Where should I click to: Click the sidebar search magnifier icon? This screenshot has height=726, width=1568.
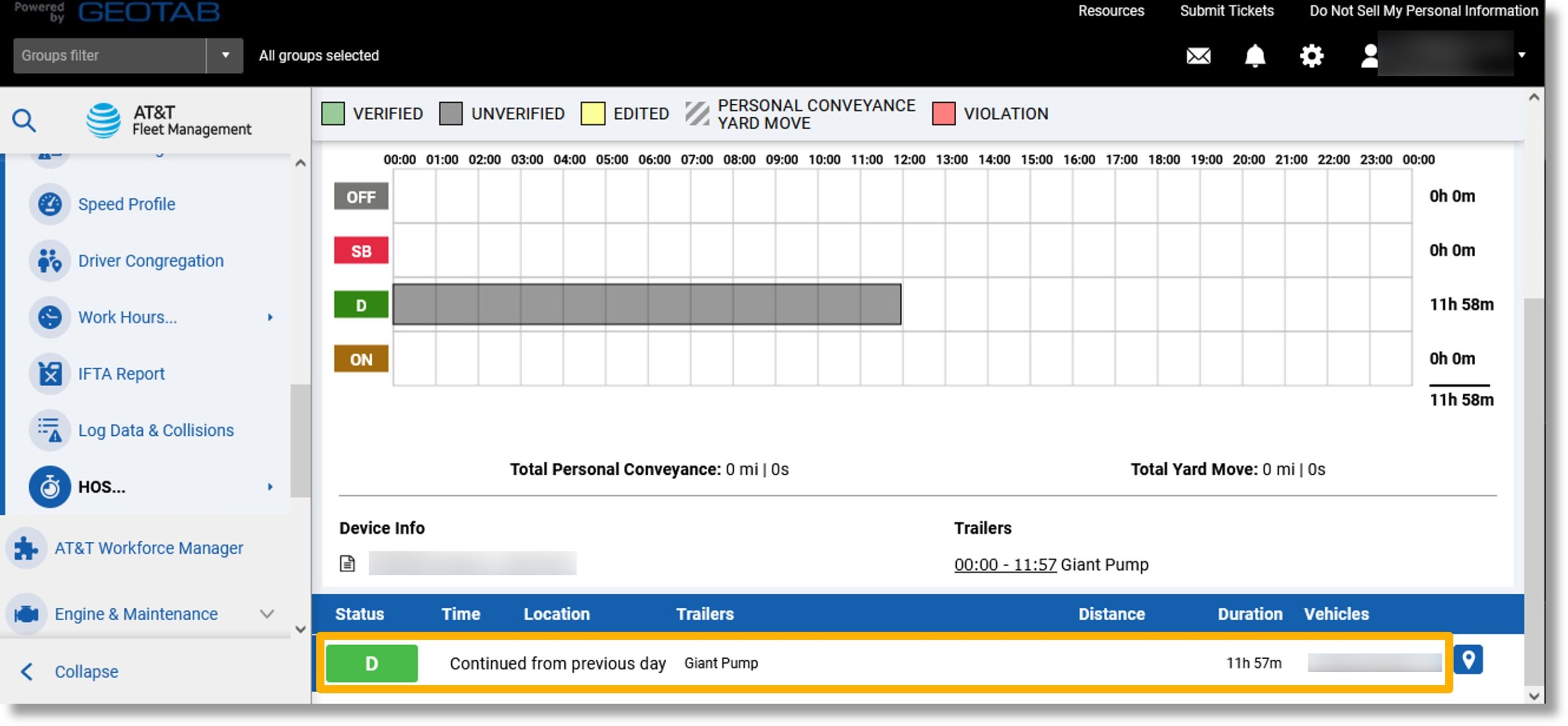click(24, 121)
